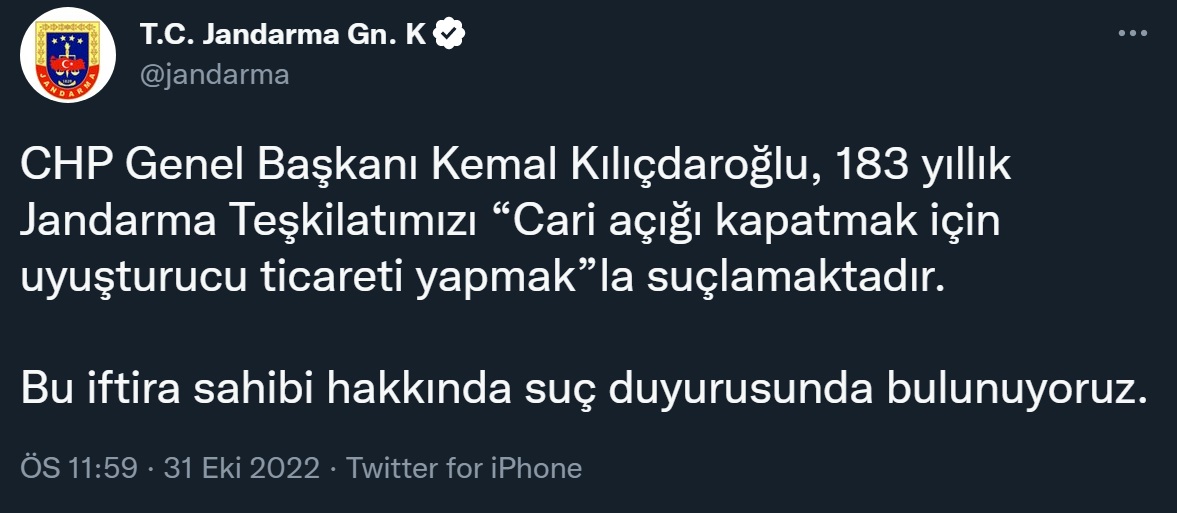
Task: Open the Jandarma profile avatar
Action: click(68, 55)
